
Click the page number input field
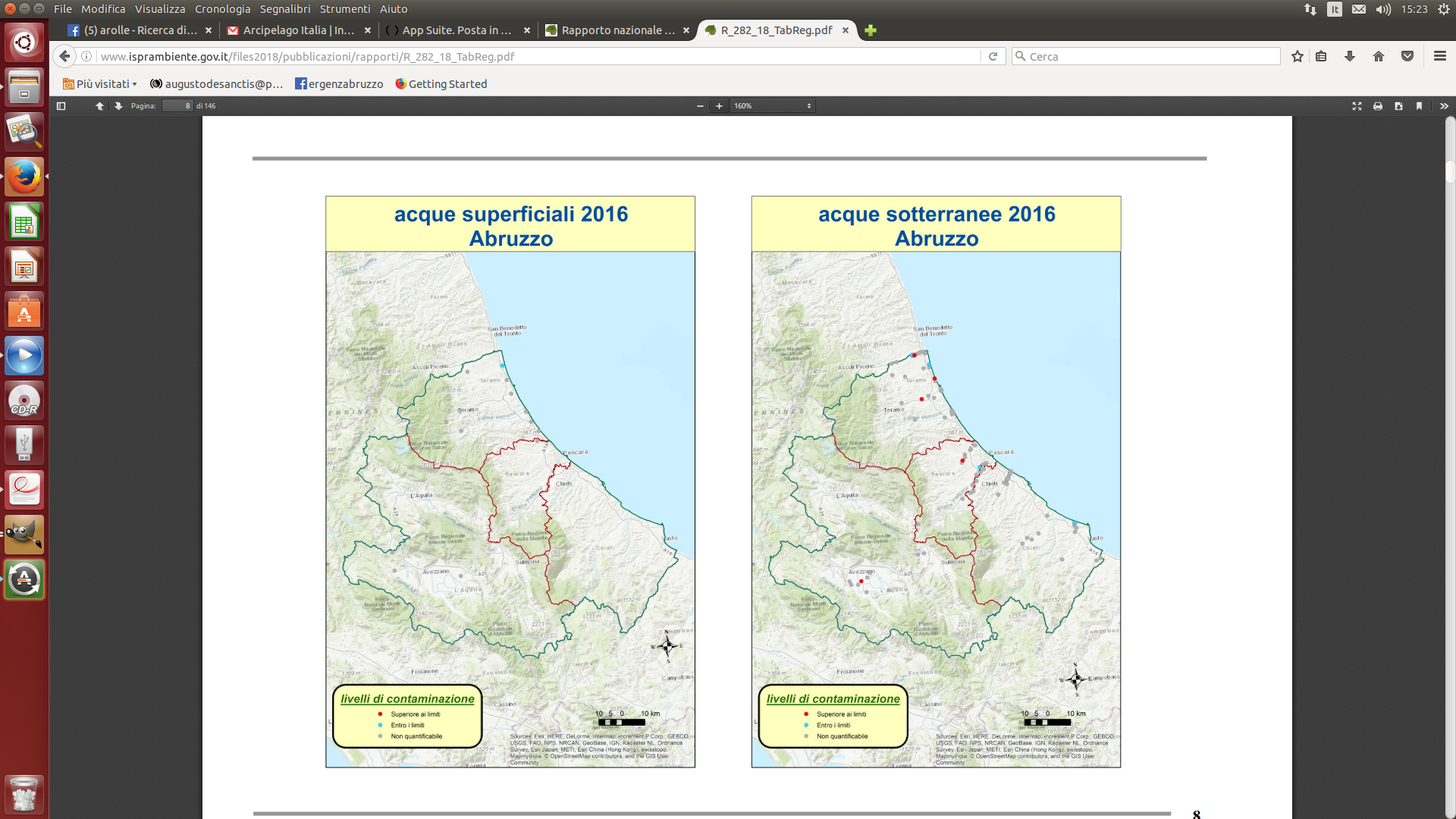pos(177,106)
